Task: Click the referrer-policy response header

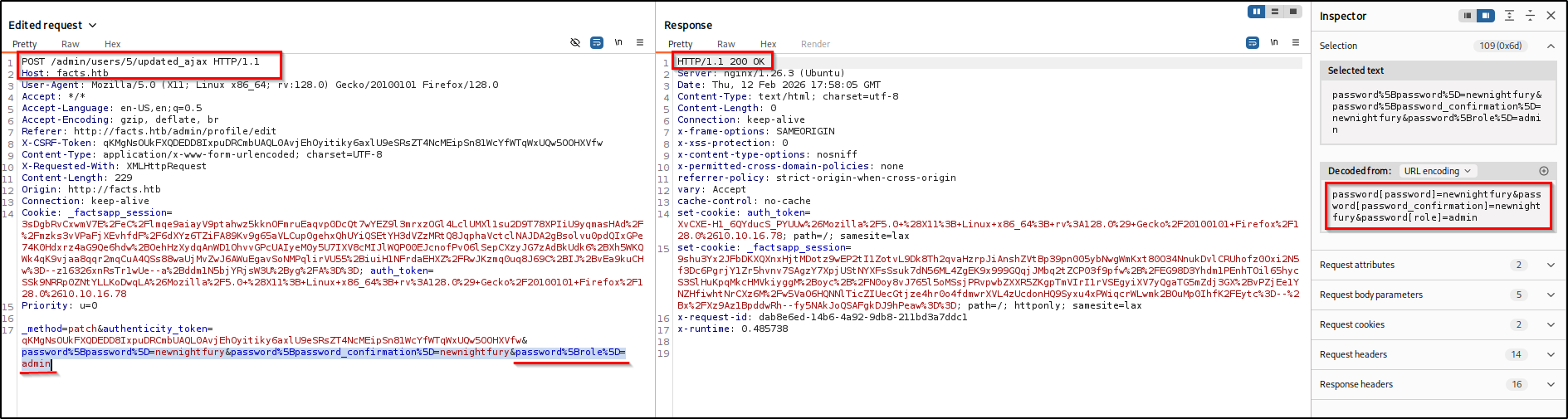Action: [x=817, y=178]
